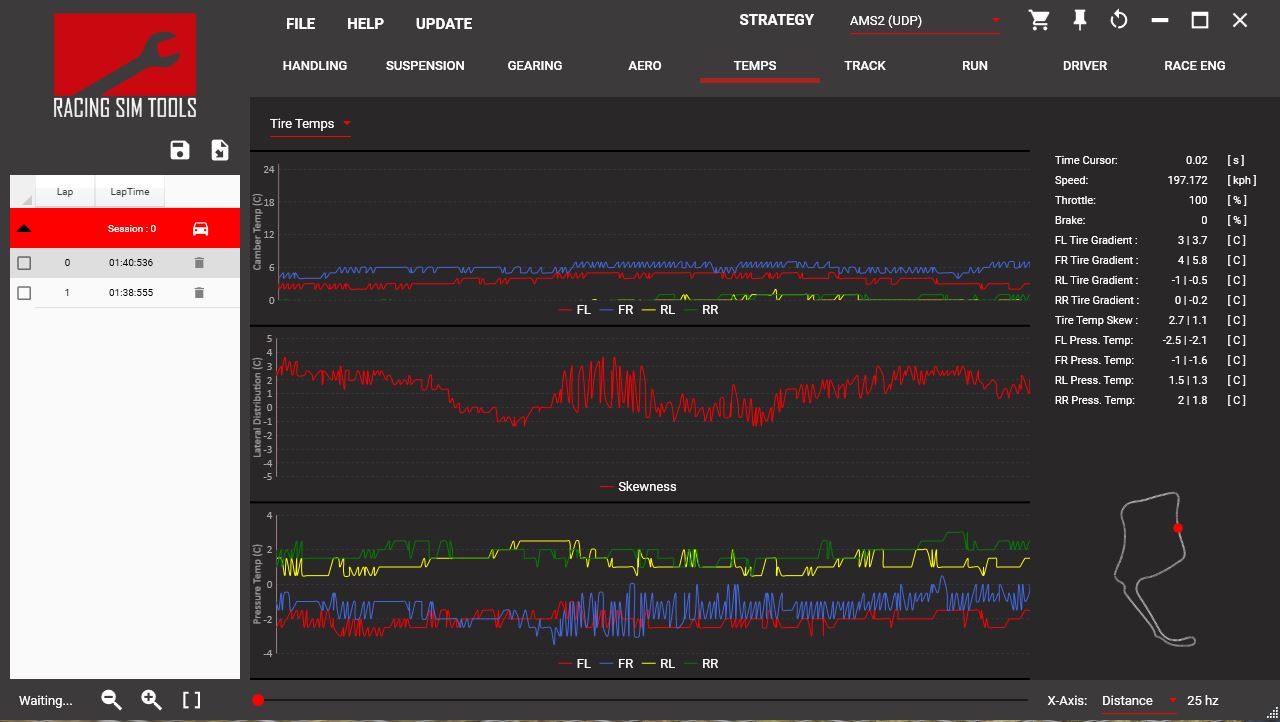
Task: Select lap time 01:40:536
Action: pyautogui.click(x=131, y=263)
